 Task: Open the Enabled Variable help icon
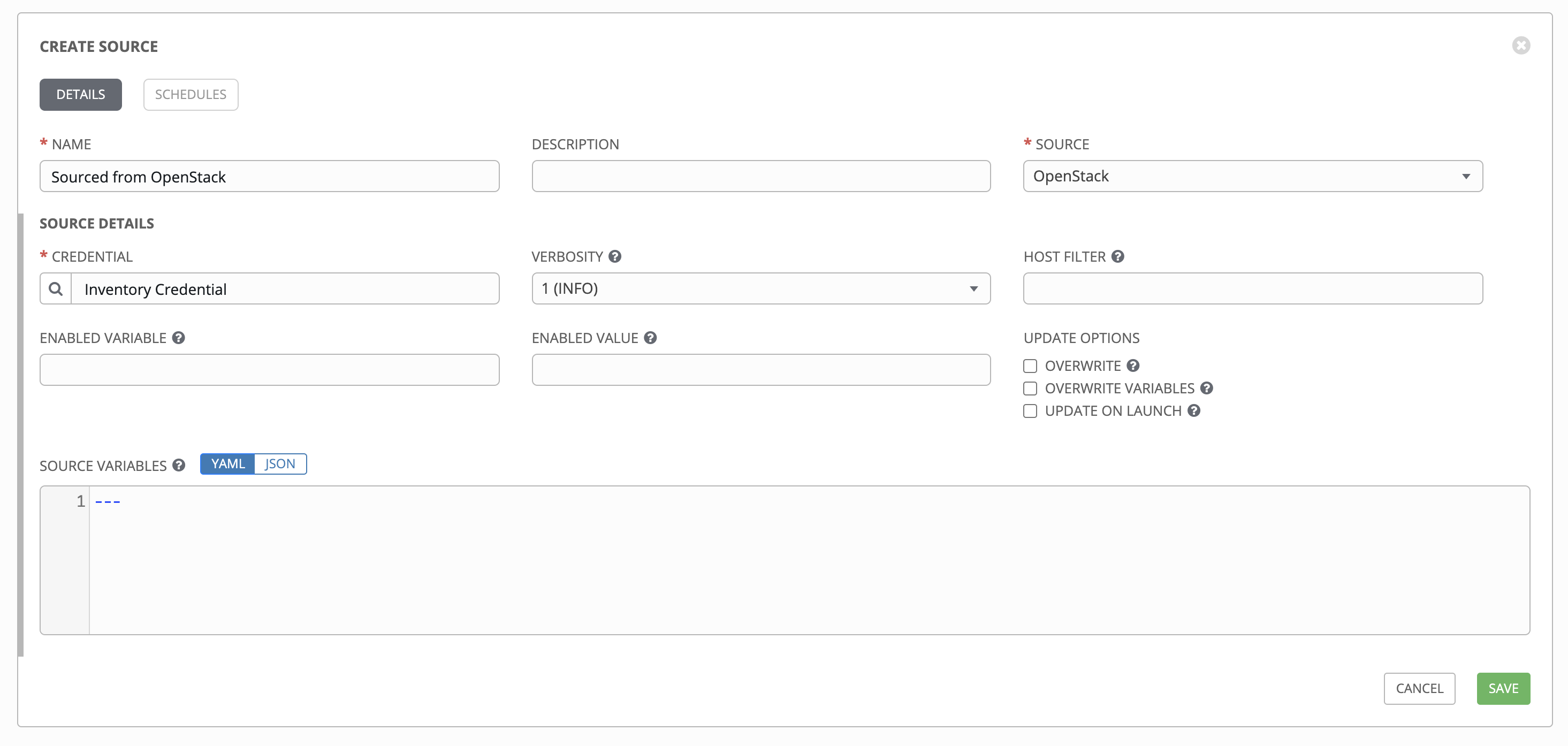(178, 338)
